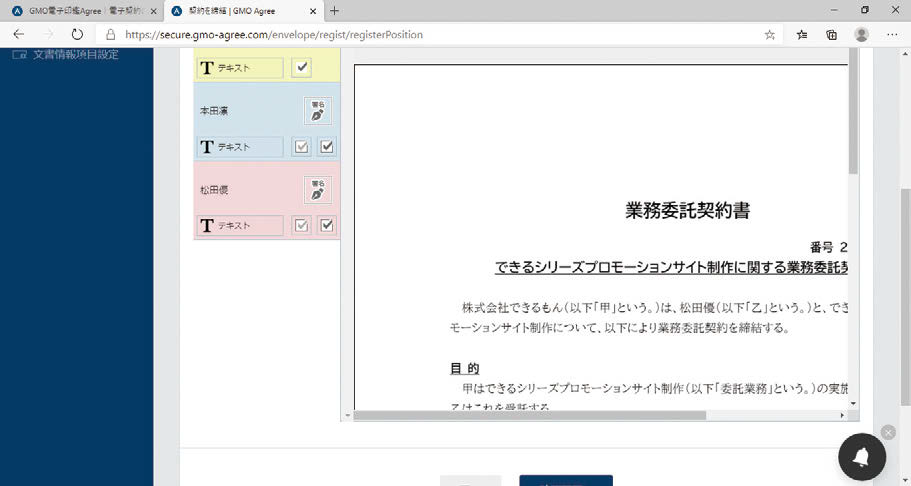Close the 契約を締結 GMO Agree tab
Viewport: 911px width, 486px height.
[313, 11]
